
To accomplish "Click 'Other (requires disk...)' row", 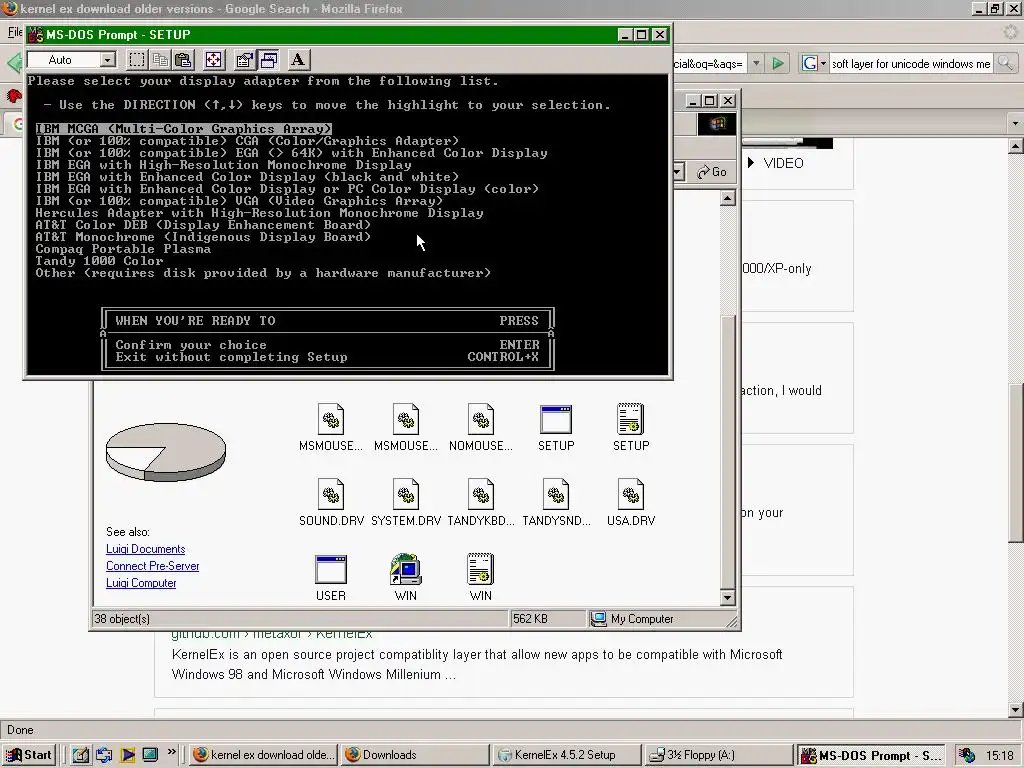I will click(263, 273).
